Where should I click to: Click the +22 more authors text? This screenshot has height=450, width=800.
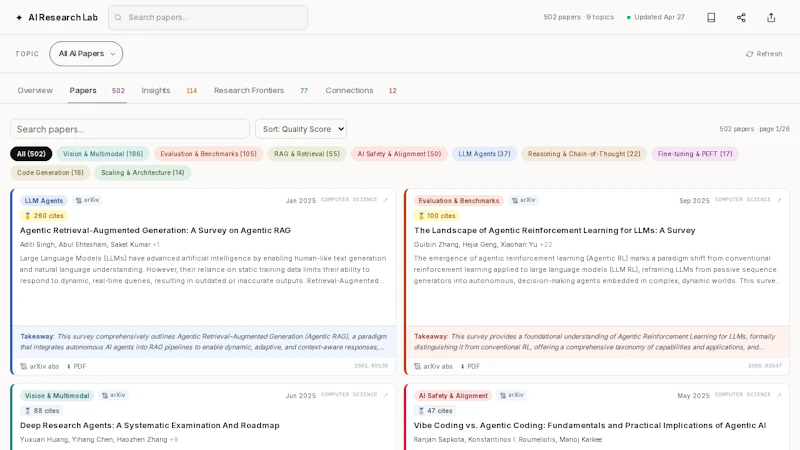point(546,244)
